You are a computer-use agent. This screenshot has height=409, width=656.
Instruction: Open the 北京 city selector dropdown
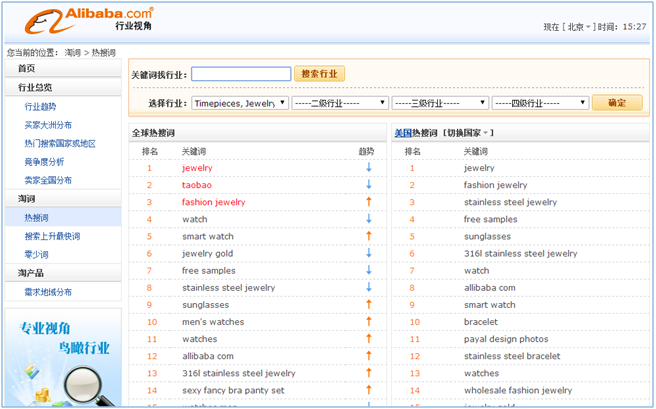click(x=579, y=27)
